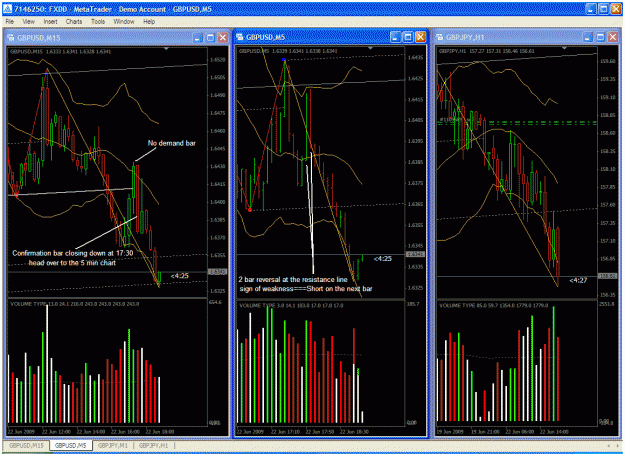The height and width of the screenshot is (454, 625).
Task: Click the GBPUSD,M15 window title text
Action: 39,38
